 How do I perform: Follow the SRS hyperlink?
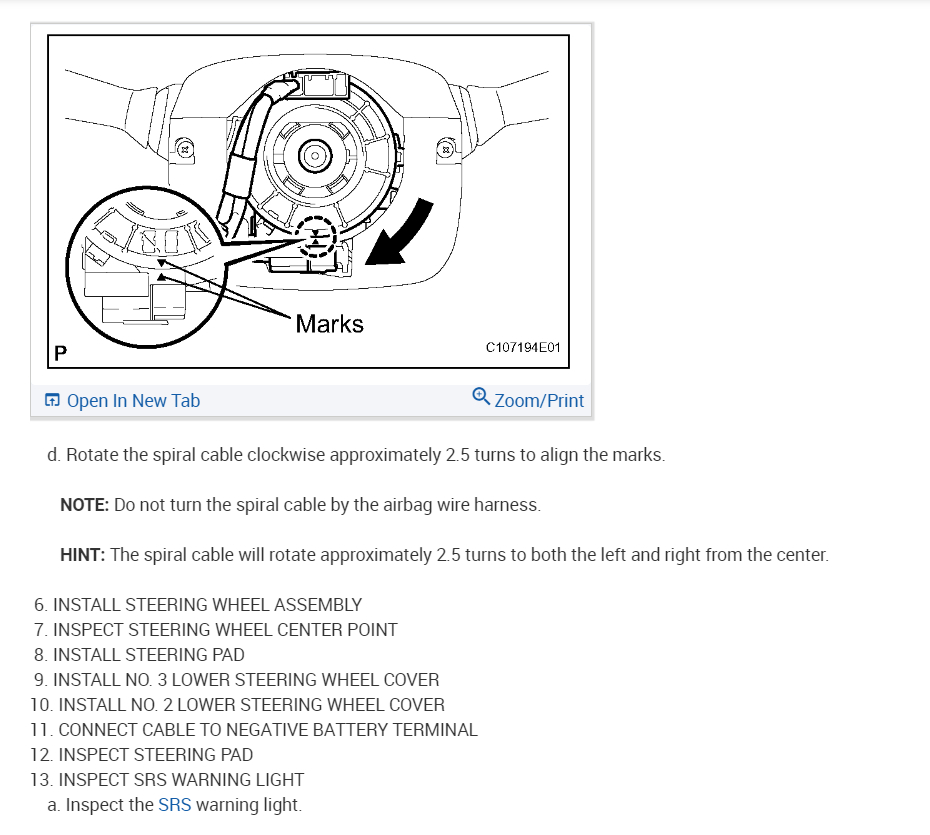click(174, 805)
